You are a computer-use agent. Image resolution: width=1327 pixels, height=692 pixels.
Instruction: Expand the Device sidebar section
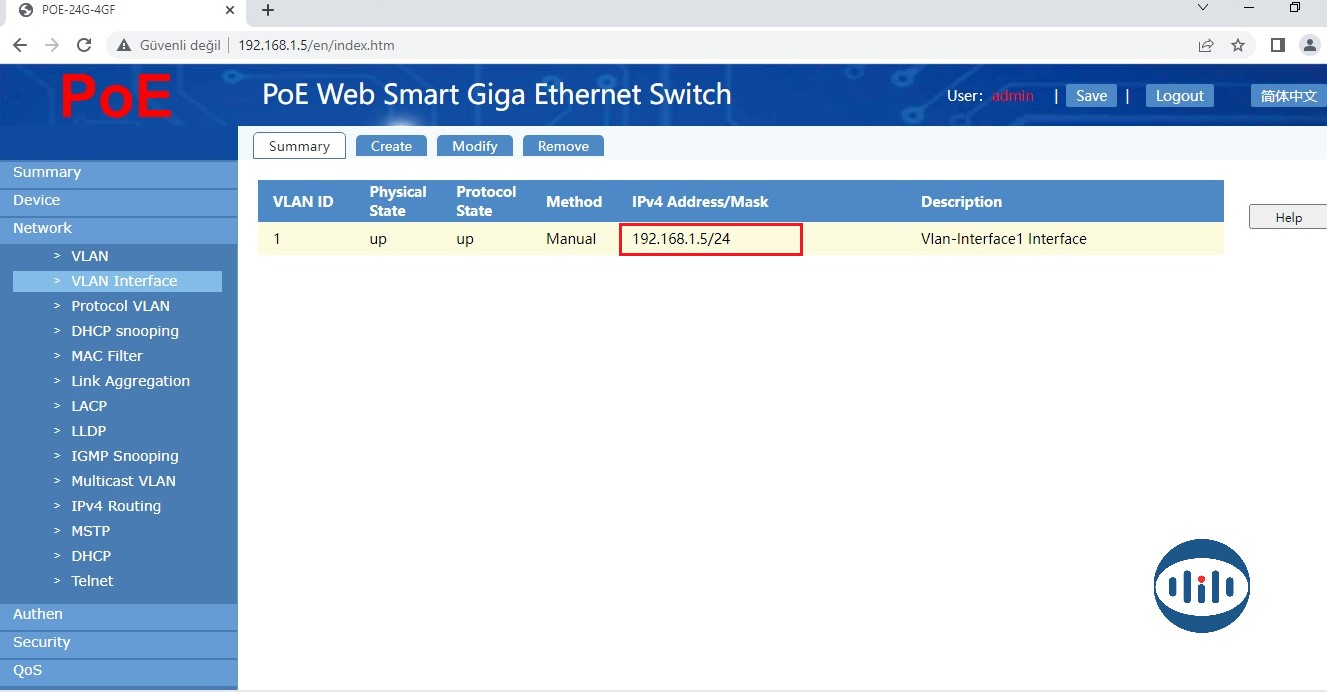[x=37, y=200]
